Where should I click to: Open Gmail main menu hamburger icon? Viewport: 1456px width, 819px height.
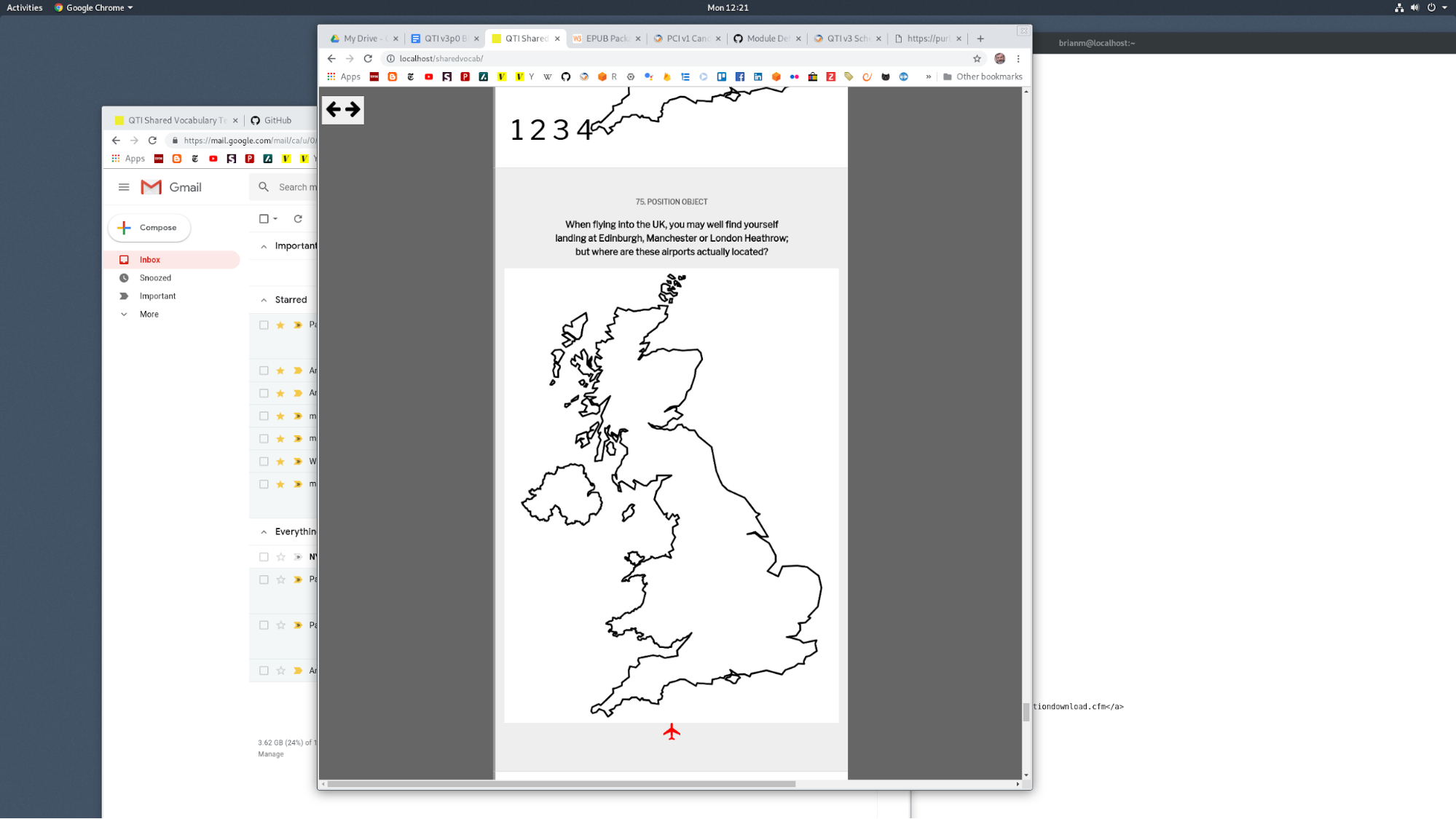(x=124, y=187)
